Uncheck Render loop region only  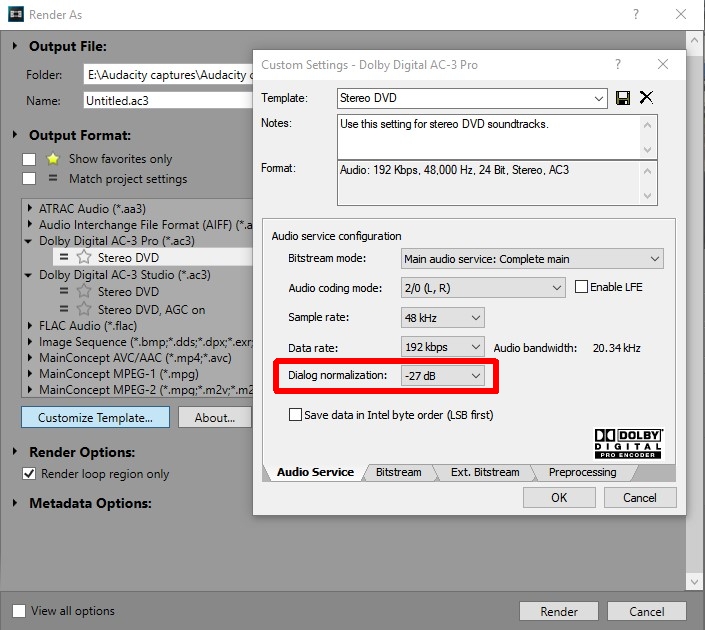(29, 474)
